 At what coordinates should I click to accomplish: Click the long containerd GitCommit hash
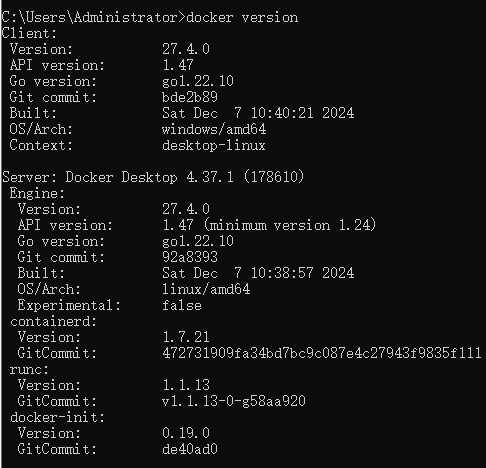322,353
